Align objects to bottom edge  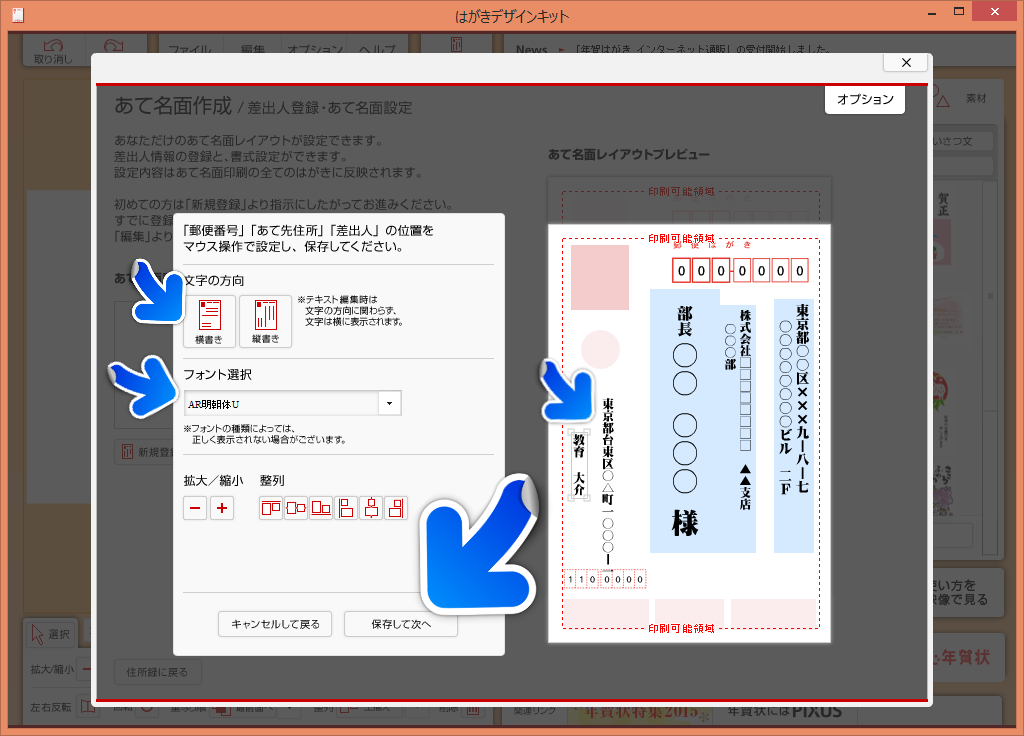(321, 508)
